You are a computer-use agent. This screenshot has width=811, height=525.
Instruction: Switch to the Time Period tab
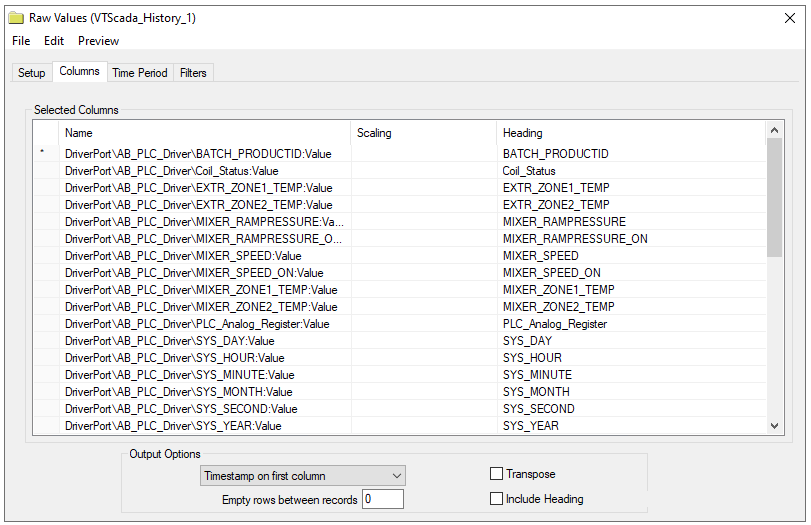point(140,73)
